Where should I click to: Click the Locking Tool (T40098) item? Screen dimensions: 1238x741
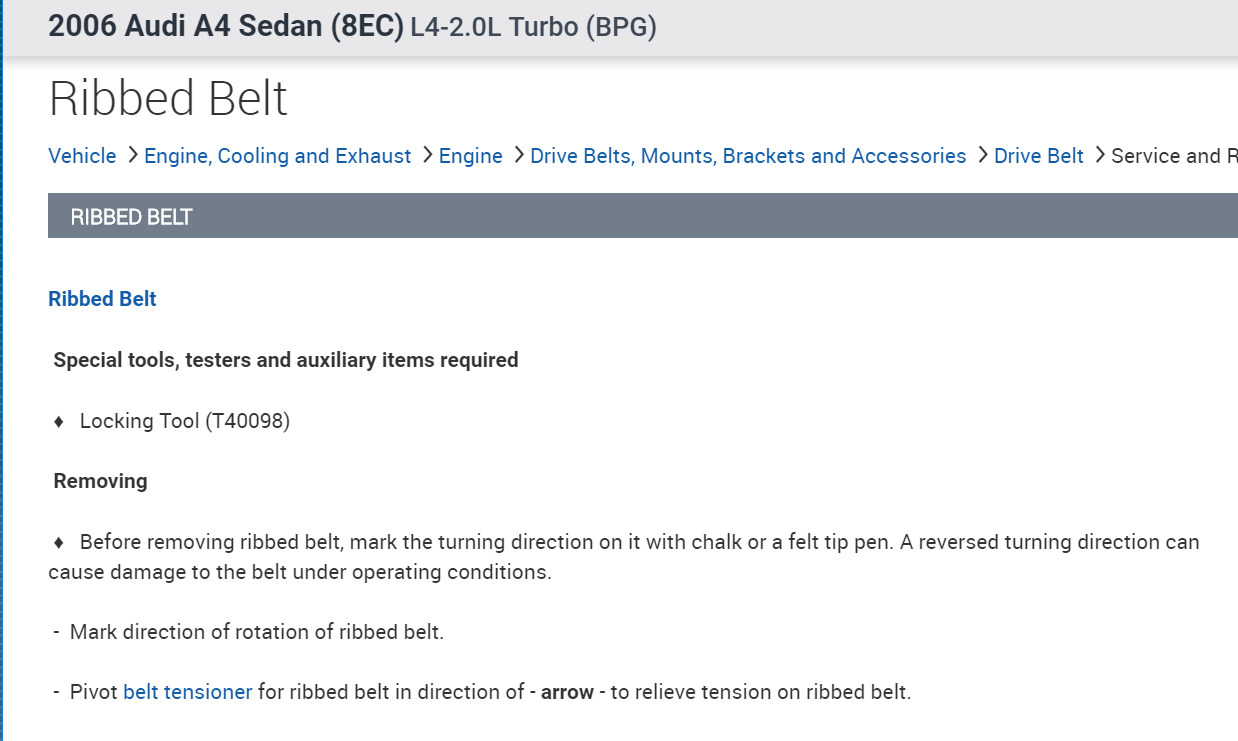click(184, 421)
